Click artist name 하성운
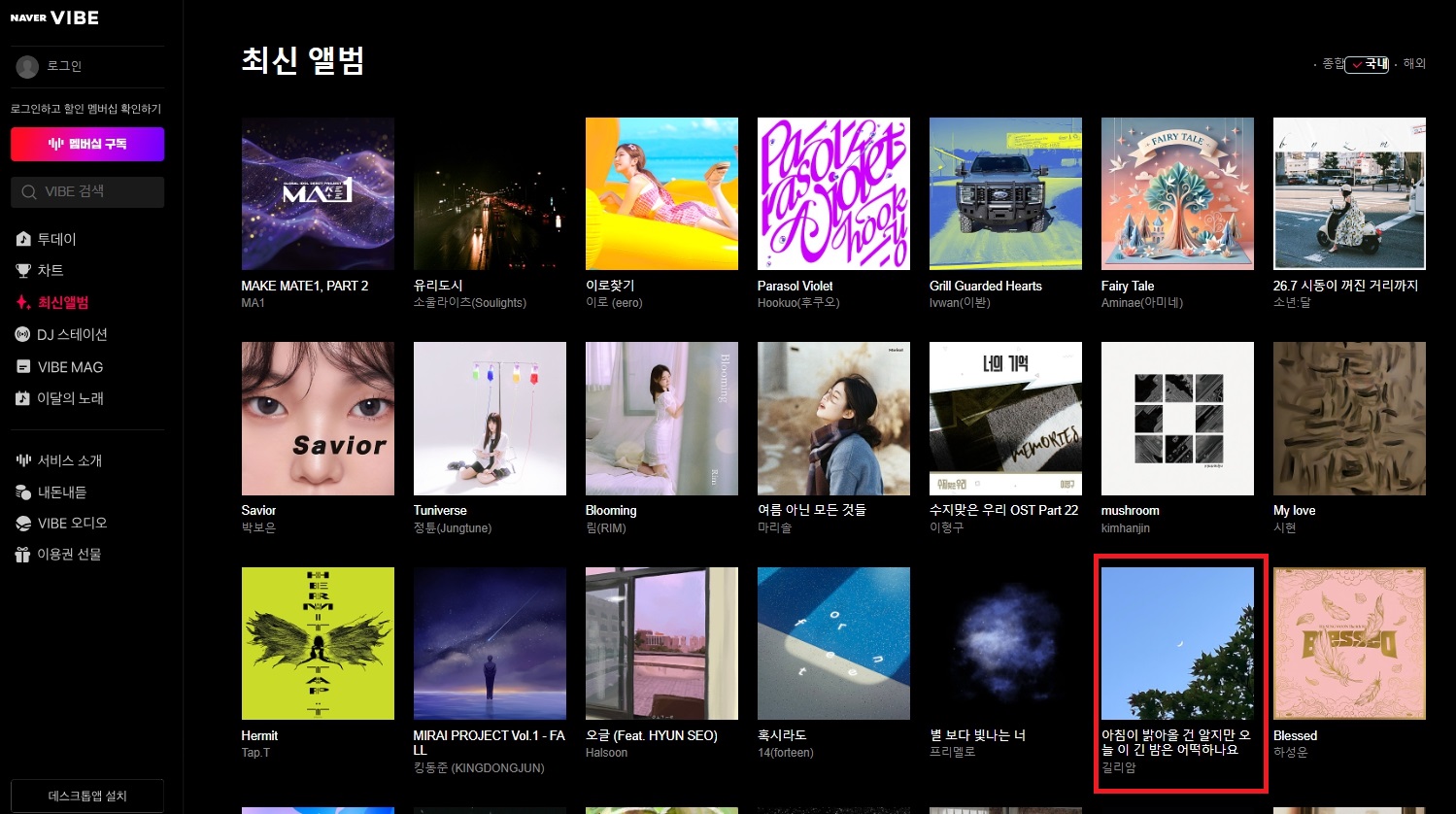 pyautogui.click(x=1291, y=753)
